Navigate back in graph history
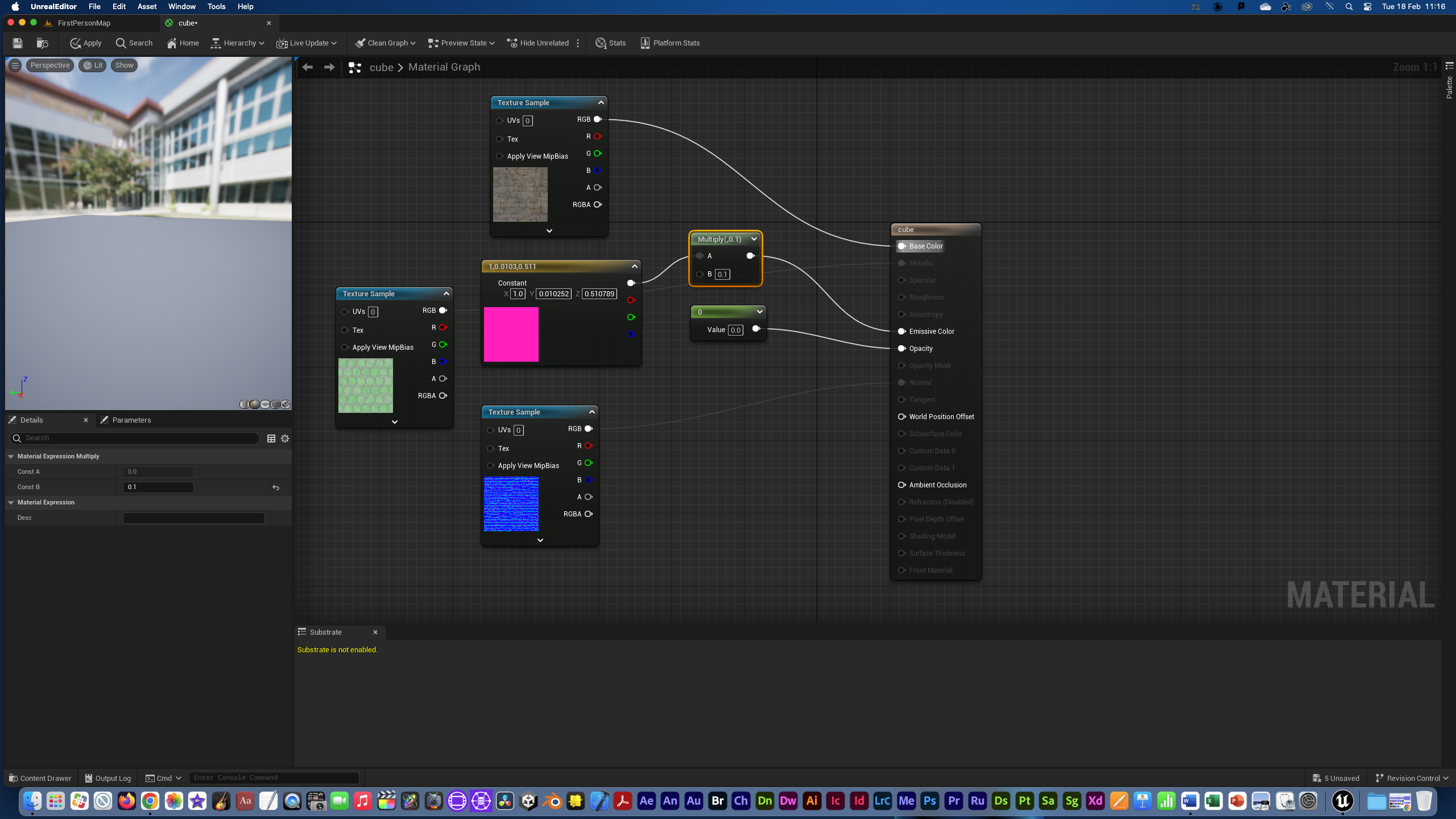Viewport: 1456px width, 819px height. pyautogui.click(x=308, y=67)
